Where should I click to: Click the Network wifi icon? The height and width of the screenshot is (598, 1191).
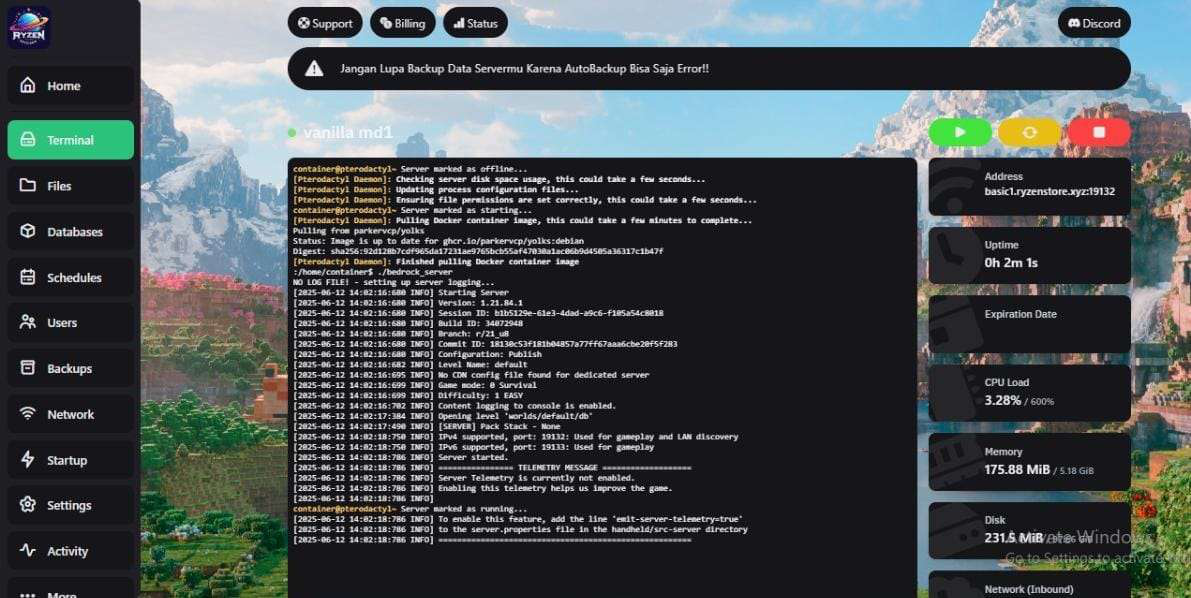[x=28, y=414]
